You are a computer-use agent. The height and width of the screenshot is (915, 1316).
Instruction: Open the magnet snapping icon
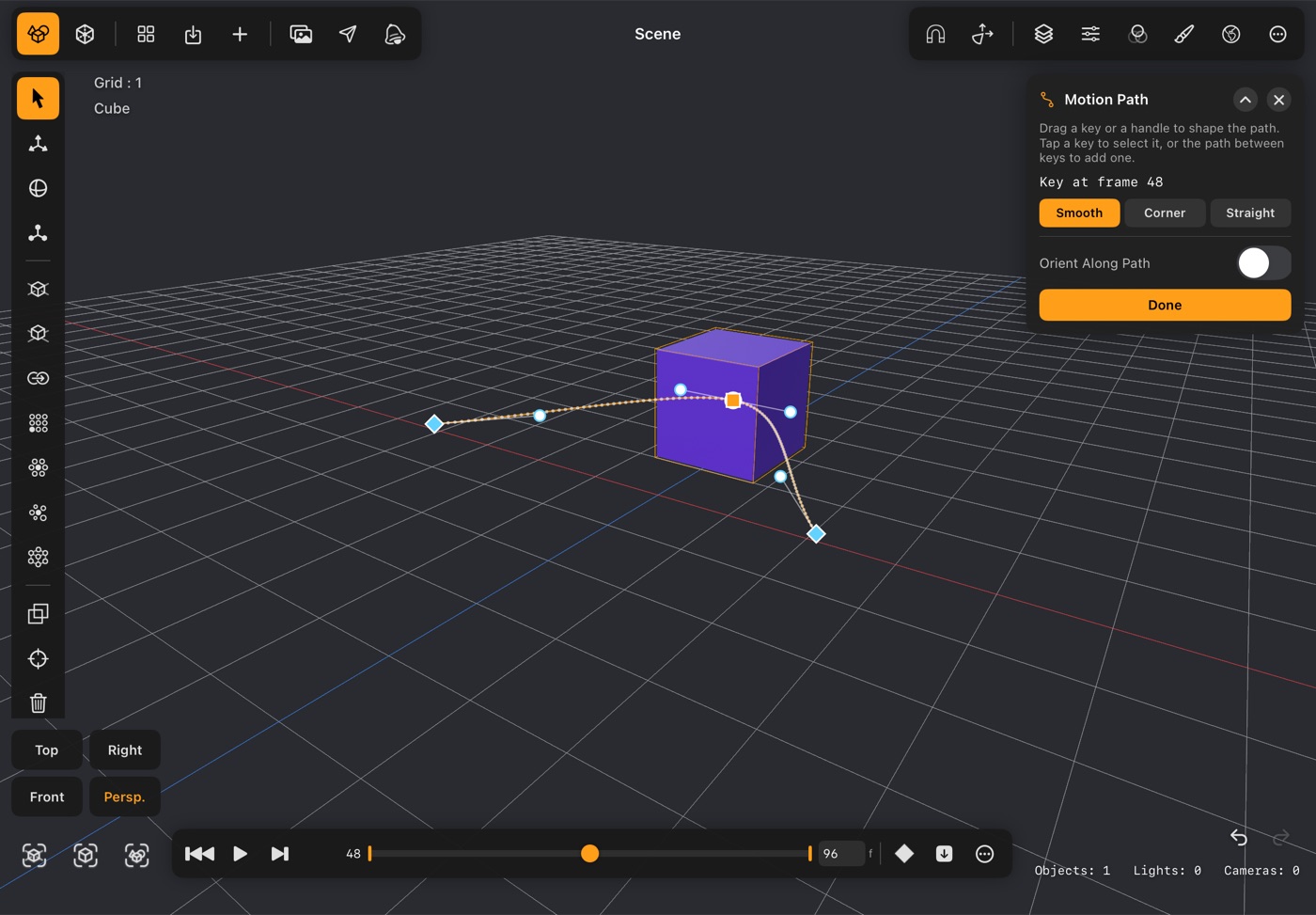[935, 34]
